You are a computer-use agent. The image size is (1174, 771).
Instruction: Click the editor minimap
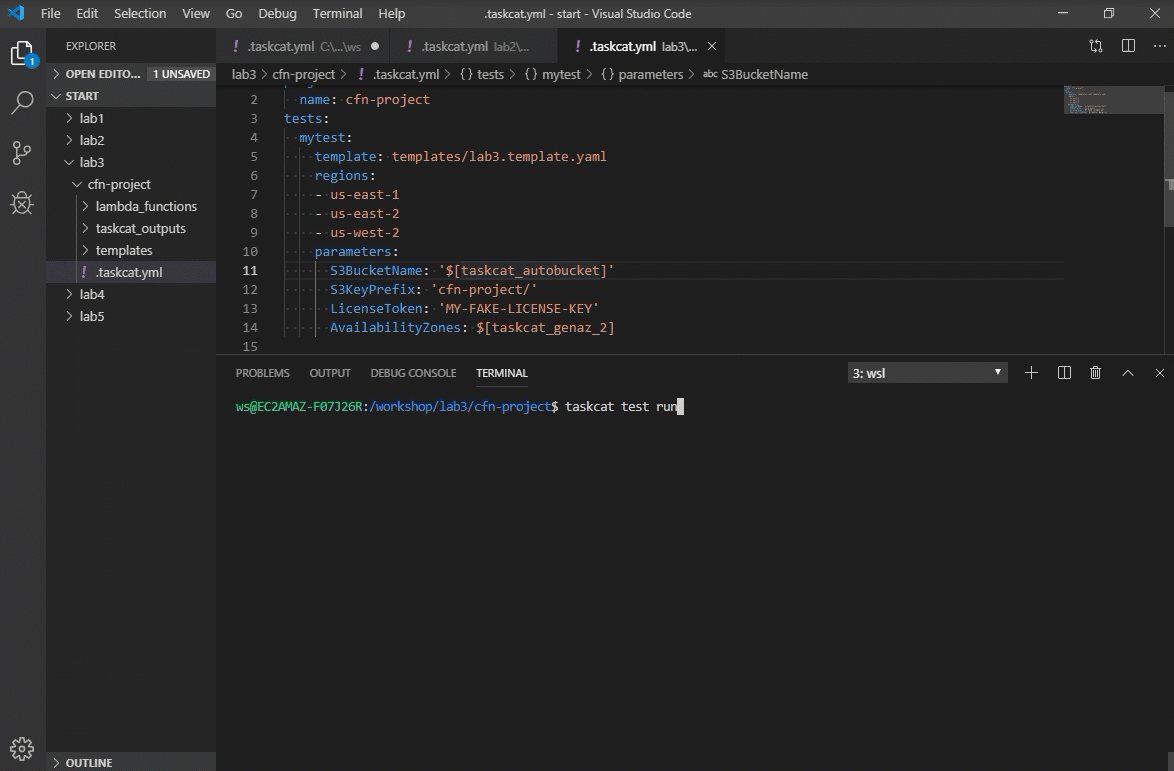tap(1113, 100)
